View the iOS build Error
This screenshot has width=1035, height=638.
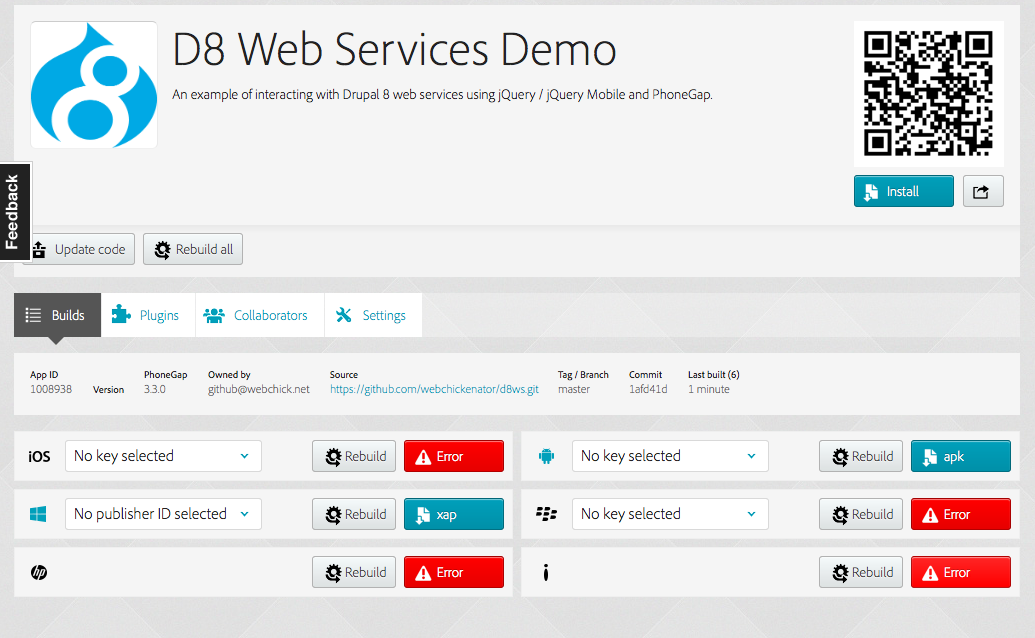[453, 456]
